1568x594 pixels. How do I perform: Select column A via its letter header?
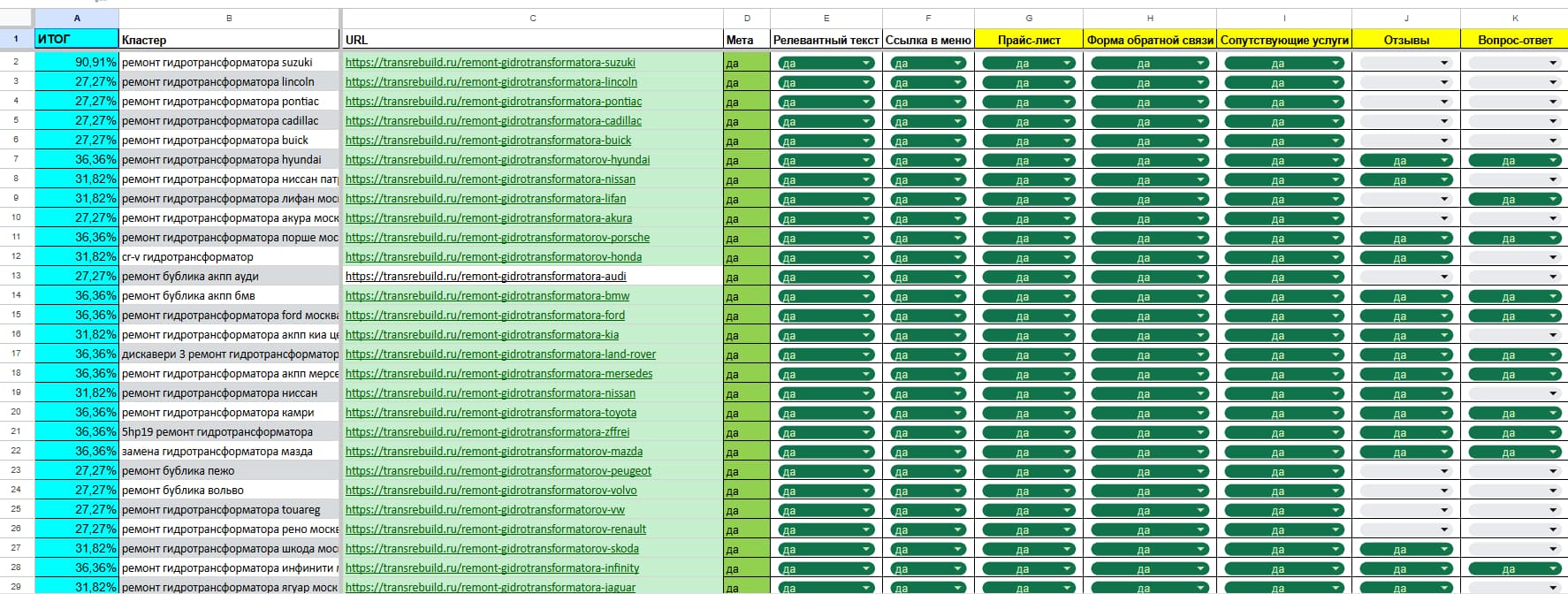point(77,18)
